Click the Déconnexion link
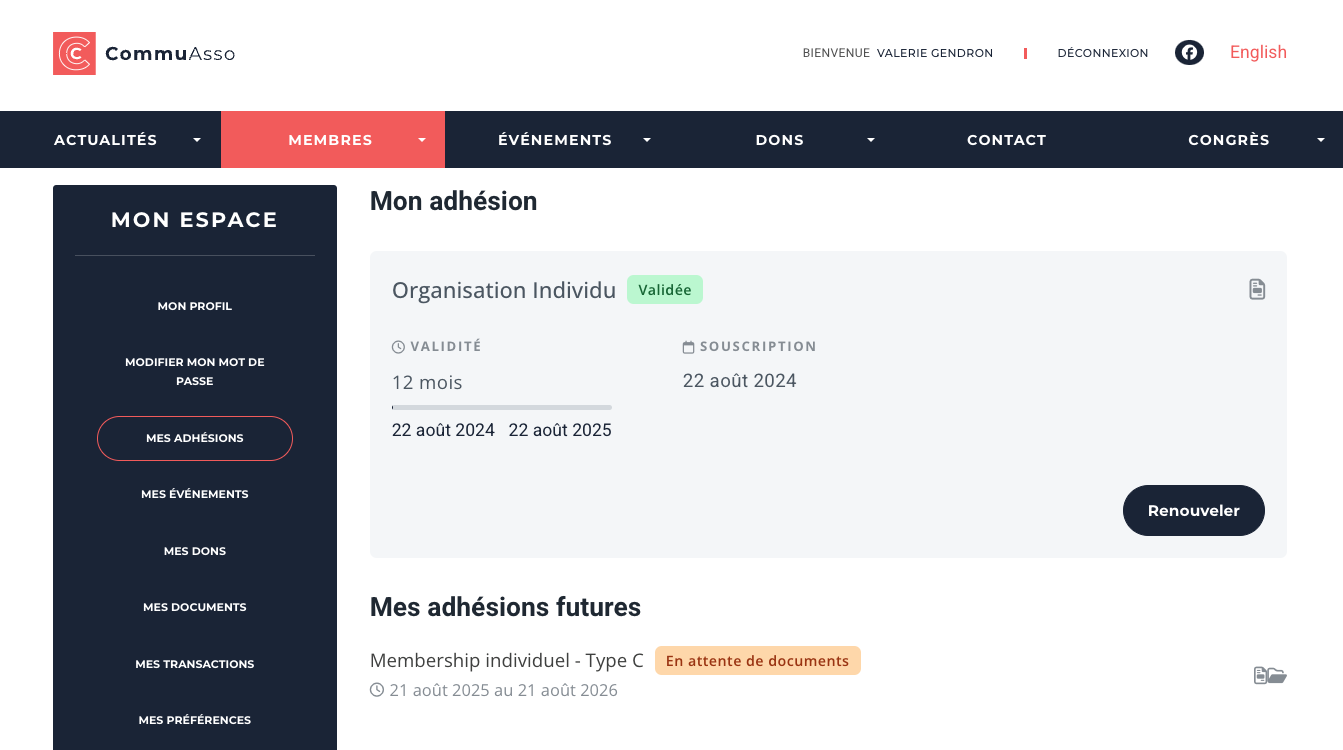The height and width of the screenshot is (750, 1343). tap(1102, 53)
